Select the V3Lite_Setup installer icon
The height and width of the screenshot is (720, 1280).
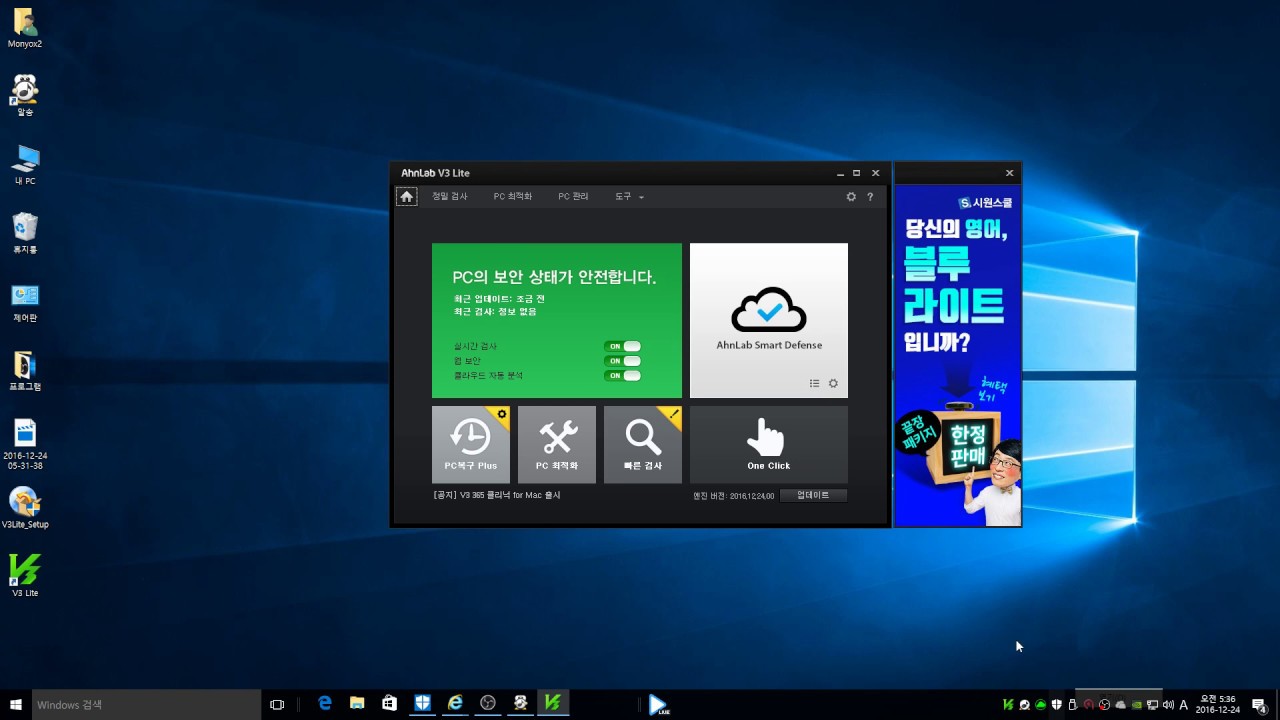(x=25, y=507)
